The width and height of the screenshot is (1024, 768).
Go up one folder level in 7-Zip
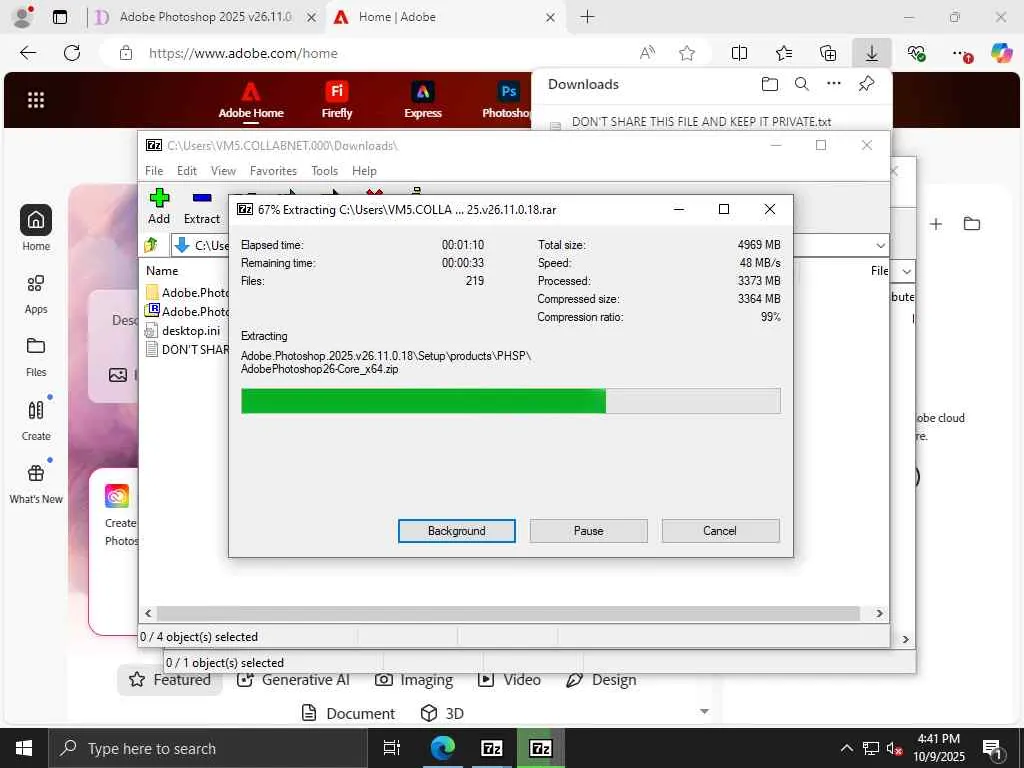[x=151, y=245]
